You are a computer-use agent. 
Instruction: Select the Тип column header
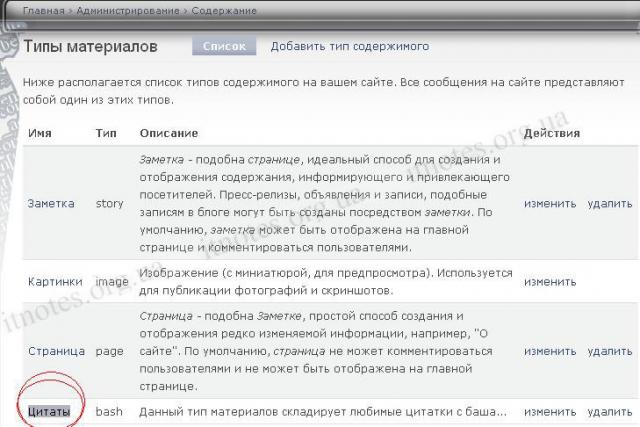[x=106, y=133]
